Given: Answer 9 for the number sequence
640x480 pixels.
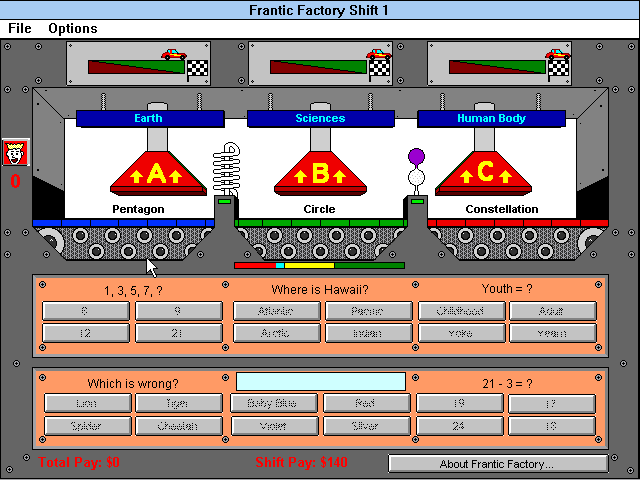Looking at the screenshot, I should (179, 311).
